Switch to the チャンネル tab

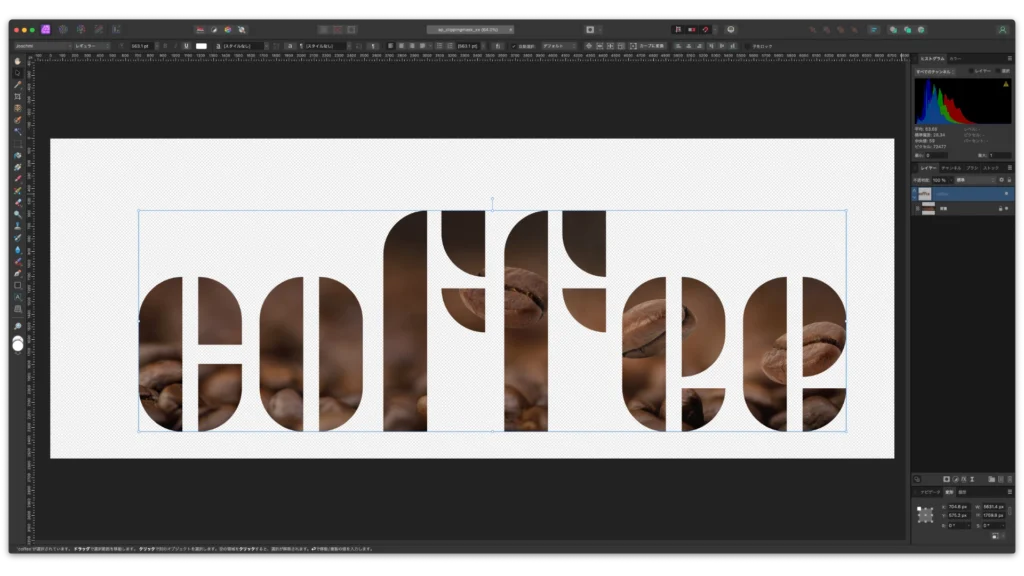coord(951,168)
